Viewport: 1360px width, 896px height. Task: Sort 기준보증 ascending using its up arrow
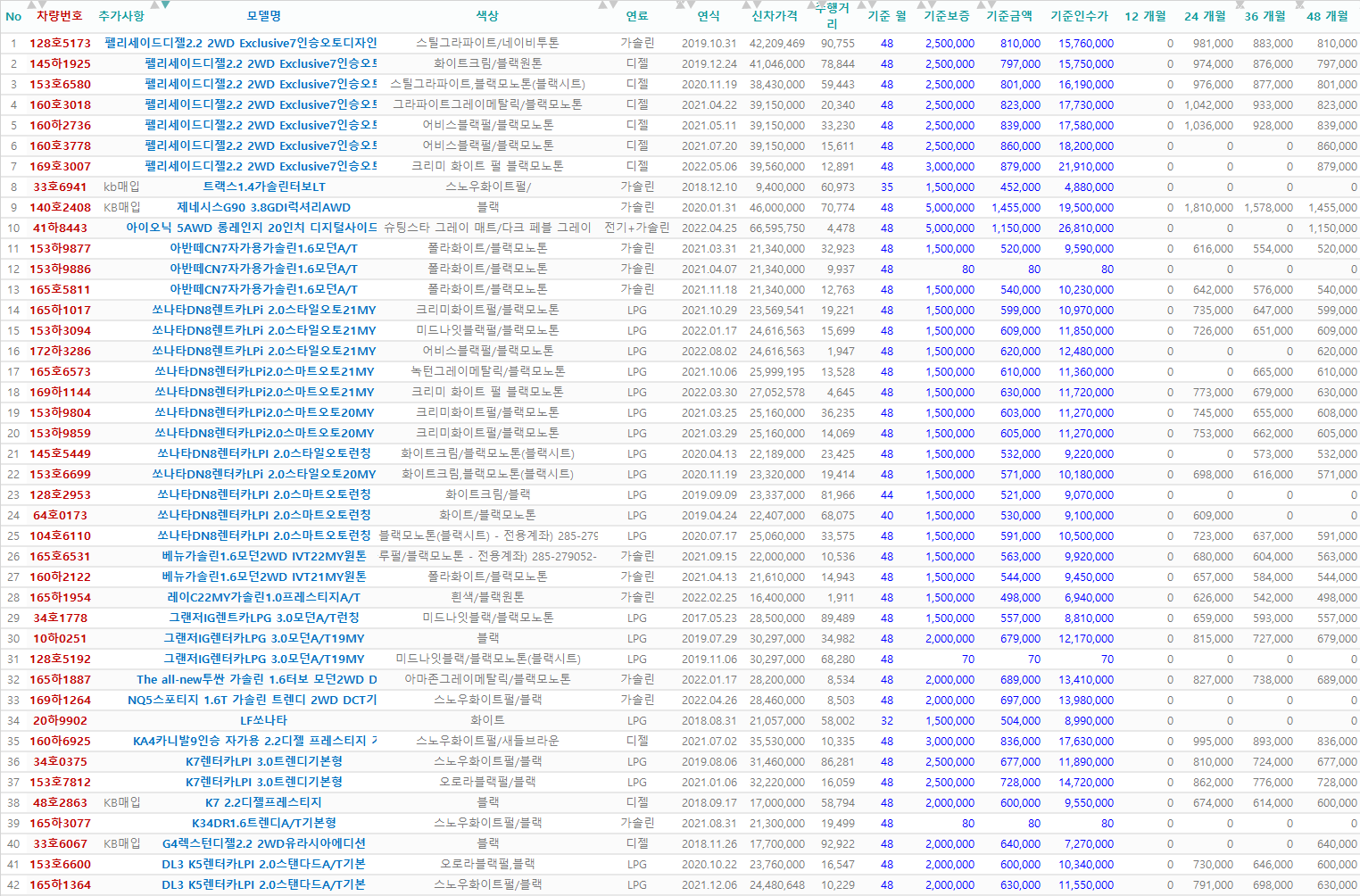pos(919,5)
